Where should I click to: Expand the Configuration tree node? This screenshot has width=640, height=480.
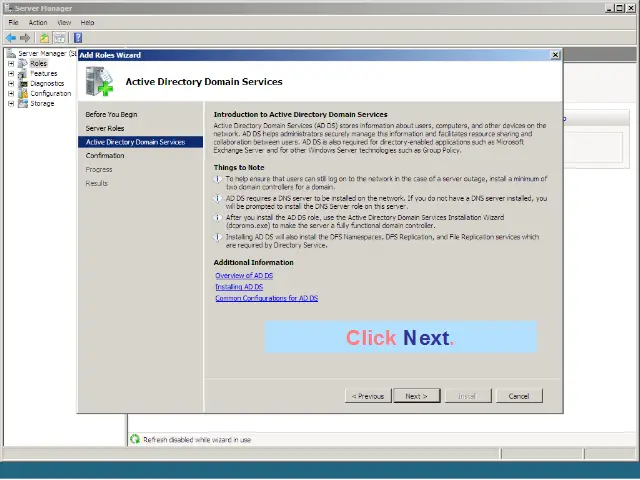coord(11,94)
